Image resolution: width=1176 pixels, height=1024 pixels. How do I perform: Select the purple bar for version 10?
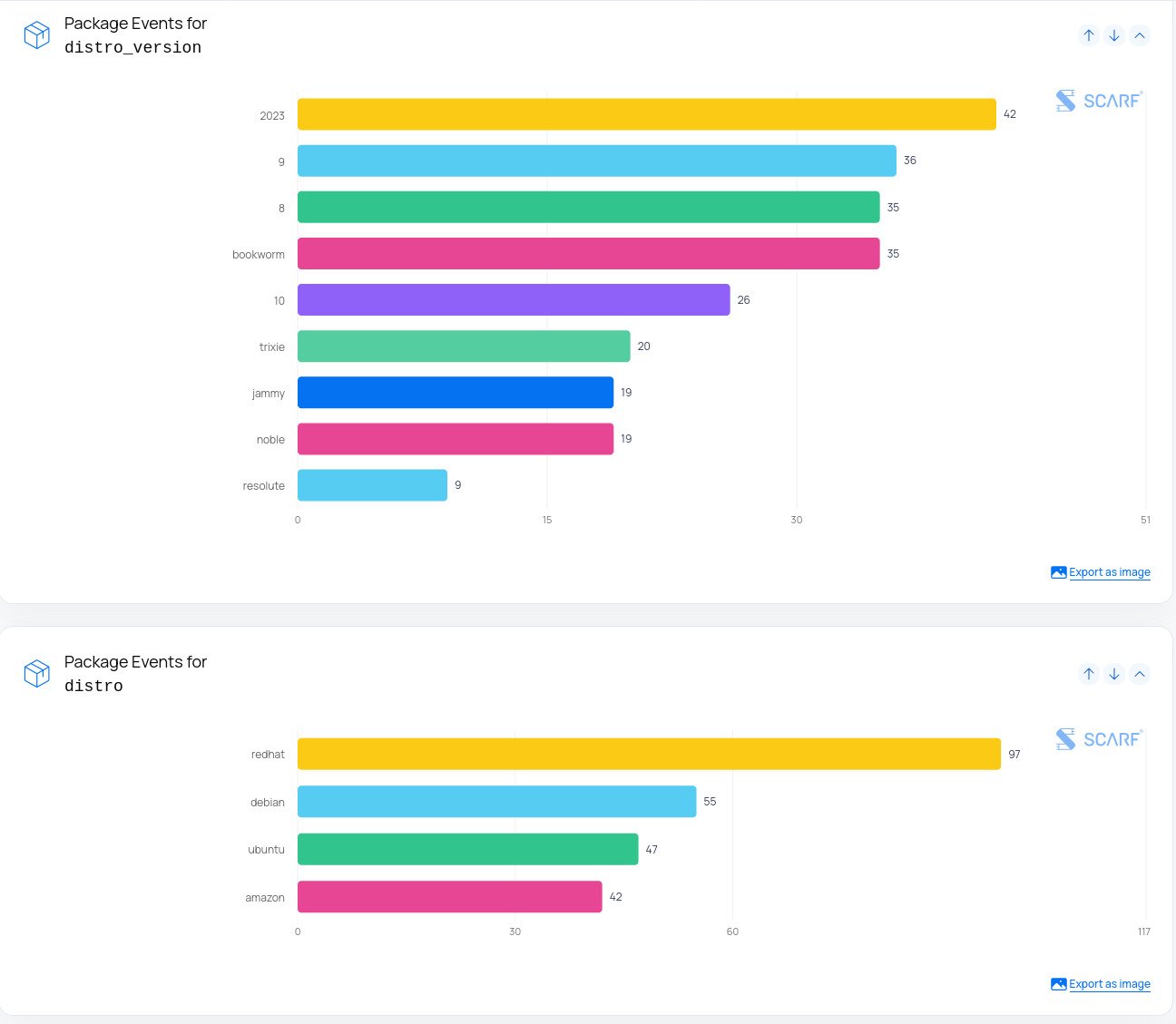[514, 300]
